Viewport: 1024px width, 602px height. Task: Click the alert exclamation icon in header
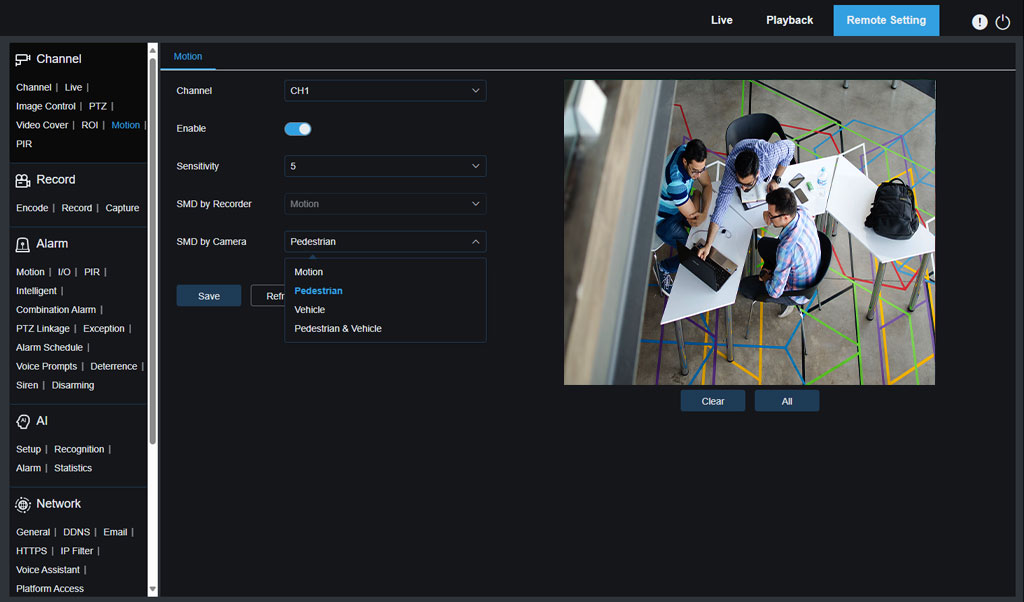pos(979,21)
